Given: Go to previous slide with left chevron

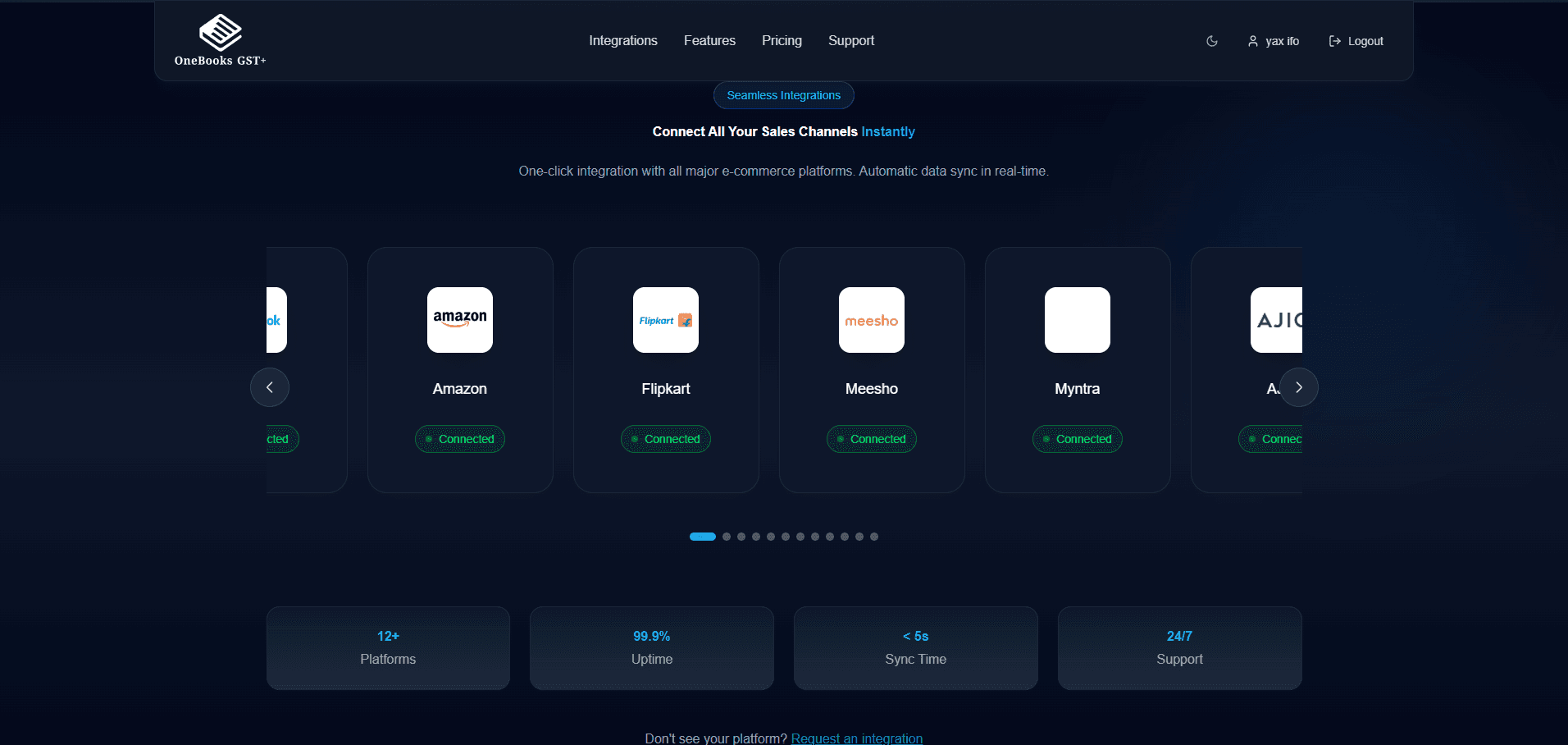Looking at the screenshot, I should 270,387.
